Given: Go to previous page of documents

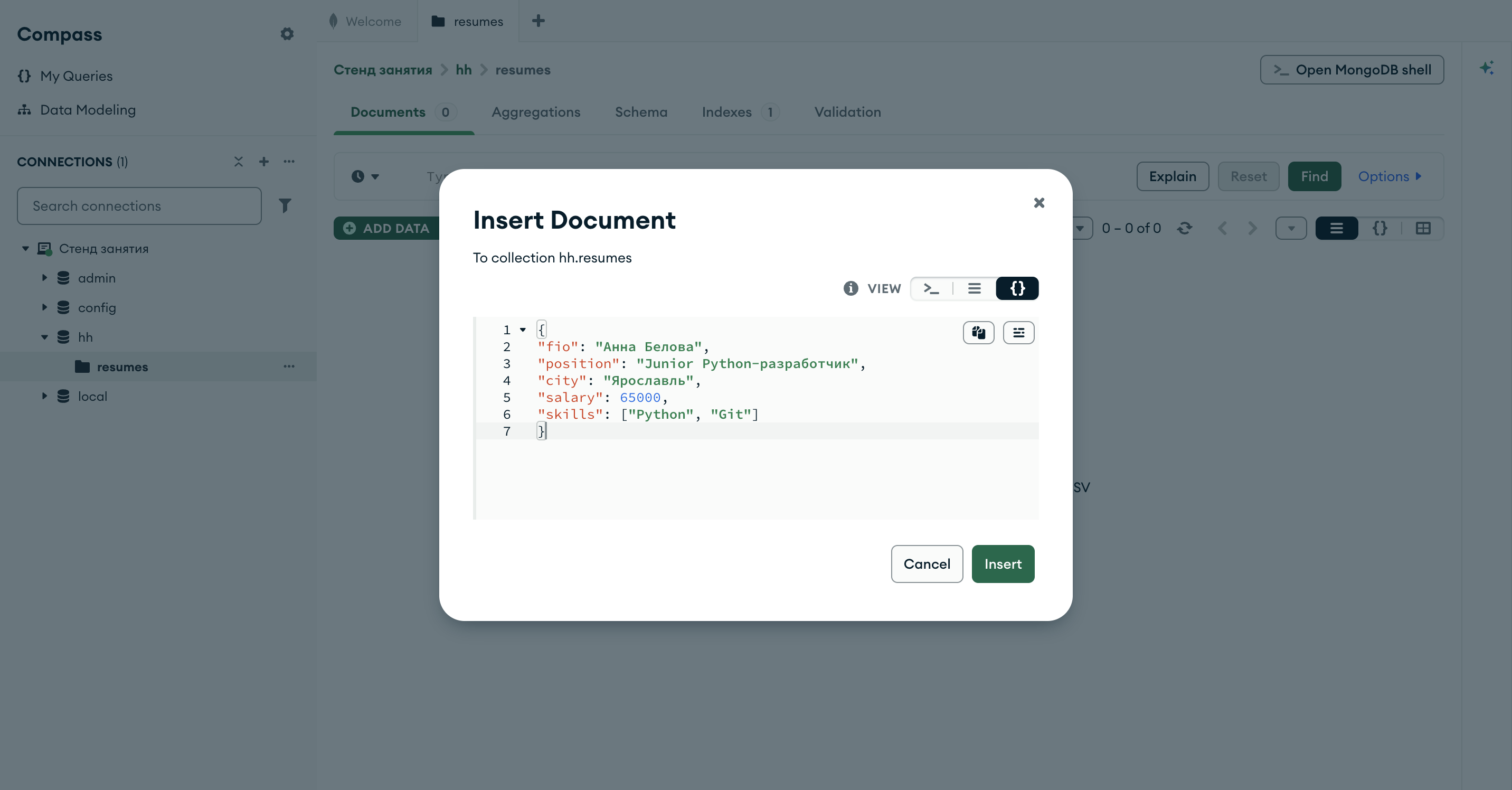Looking at the screenshot, I should coord(1223,228).
